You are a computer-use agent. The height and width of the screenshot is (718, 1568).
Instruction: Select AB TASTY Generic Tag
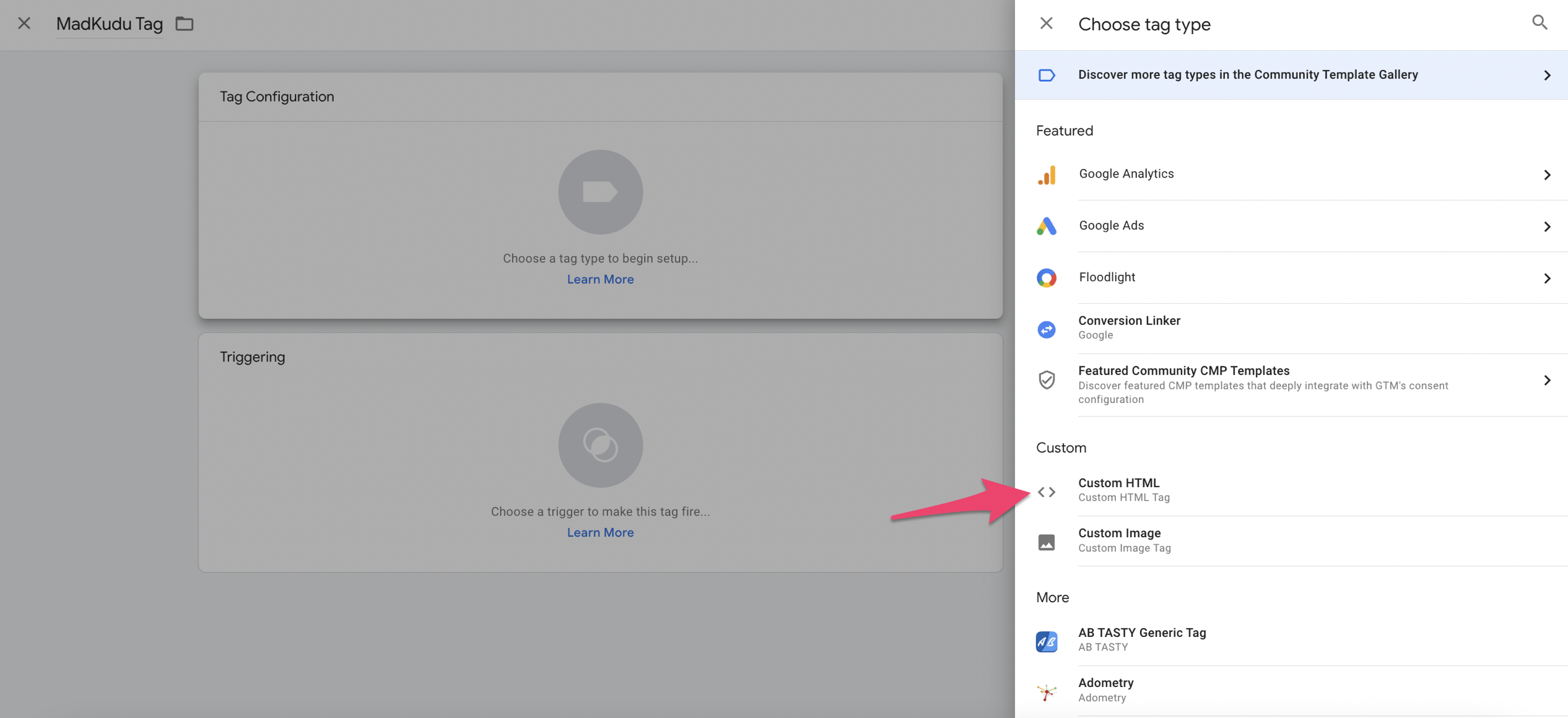click(1291, 640)
